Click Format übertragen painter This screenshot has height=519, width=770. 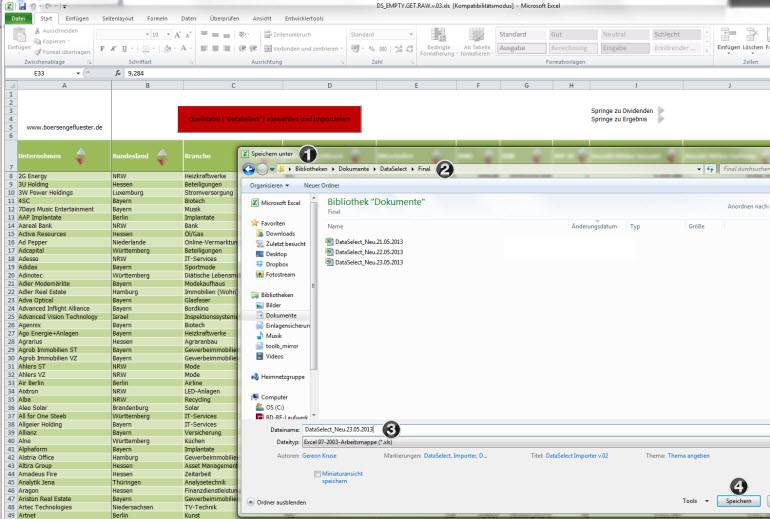(62, 52)
